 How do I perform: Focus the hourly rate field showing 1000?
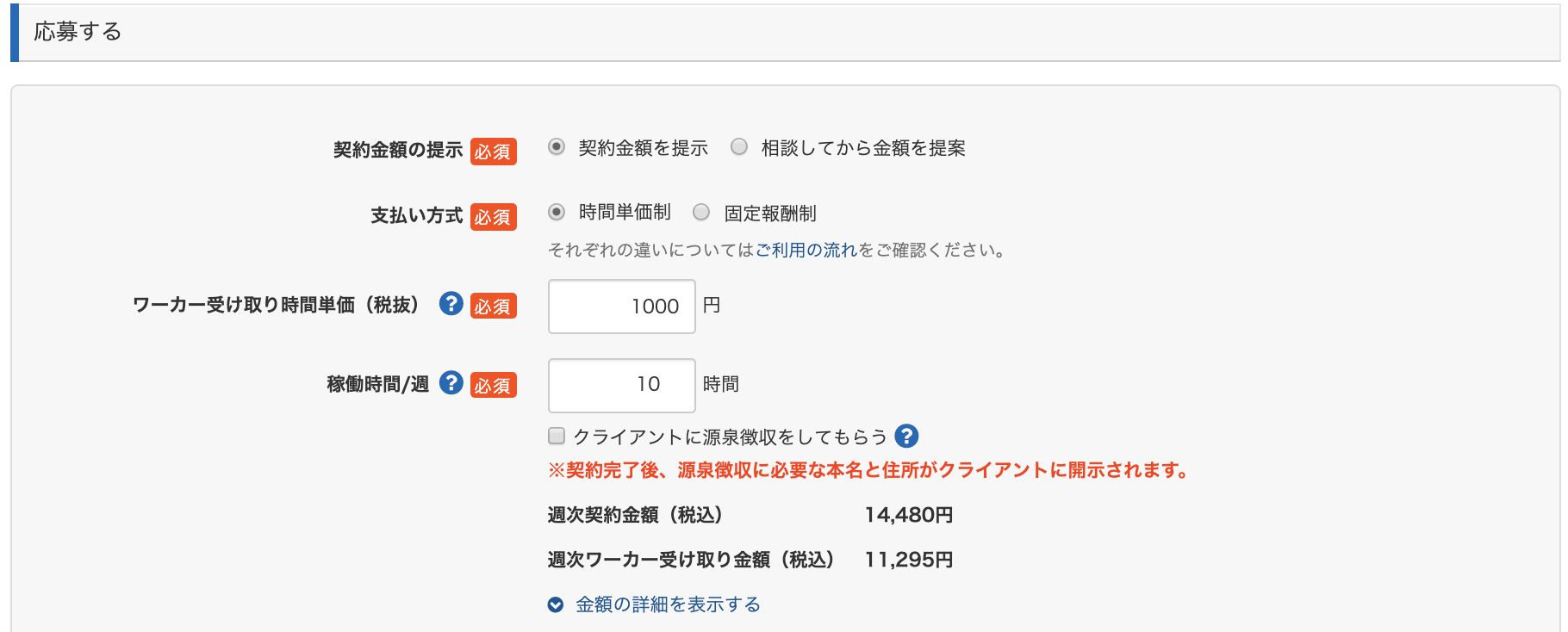(x=621, y=307)
